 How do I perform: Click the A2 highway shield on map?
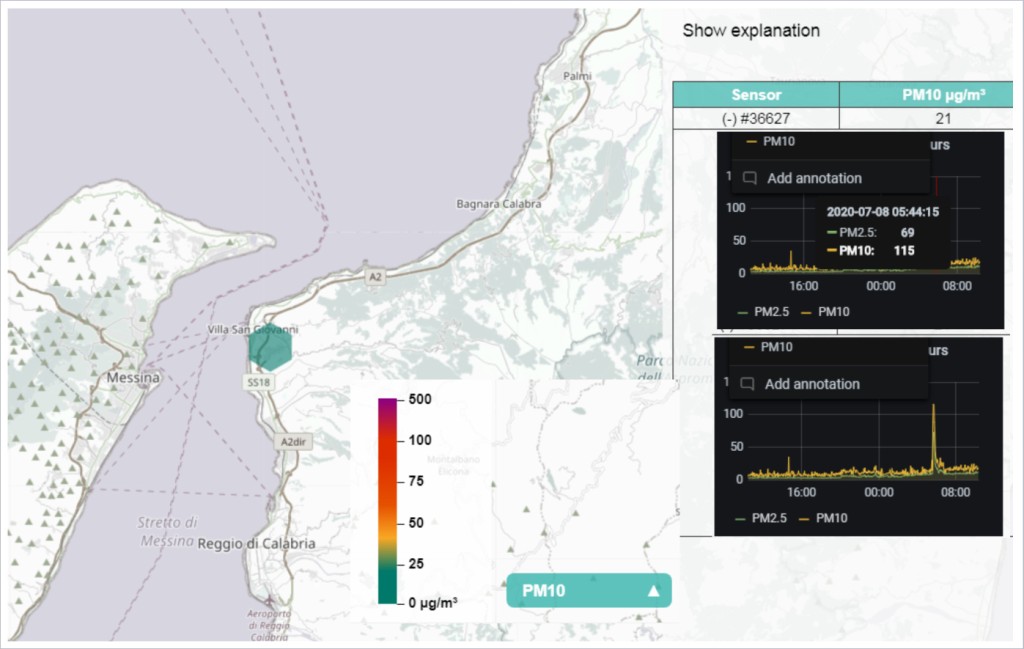[x=375, y=277]
